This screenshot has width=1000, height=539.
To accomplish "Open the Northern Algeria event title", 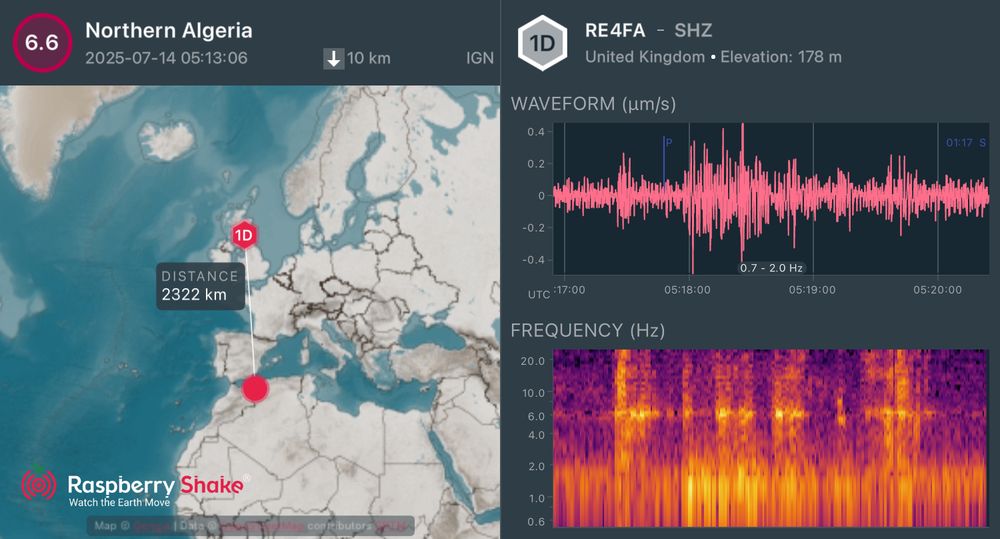I will coord(168,30).
